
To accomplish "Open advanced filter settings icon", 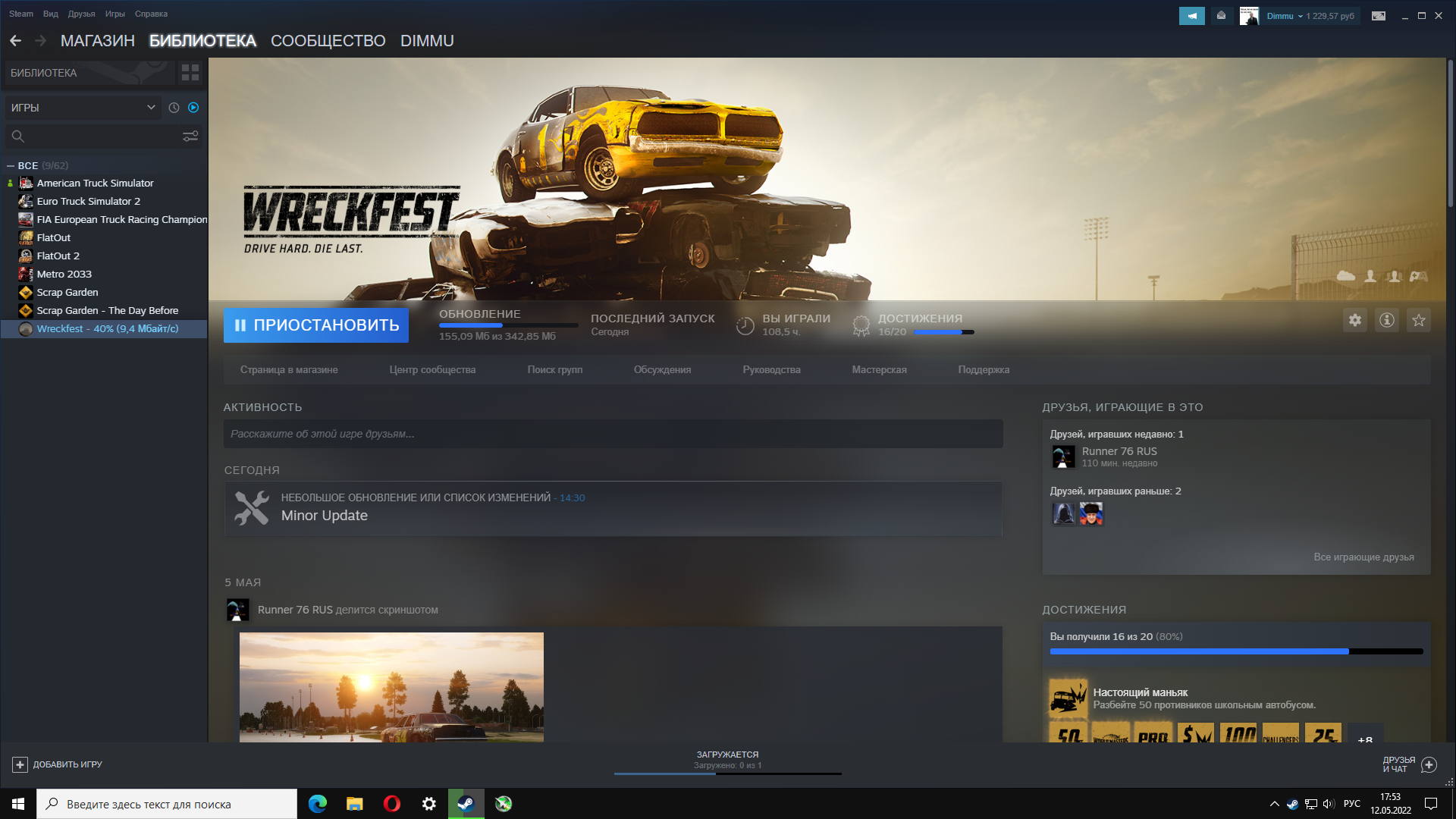I will pyautogui.click(x=190, y=136).
